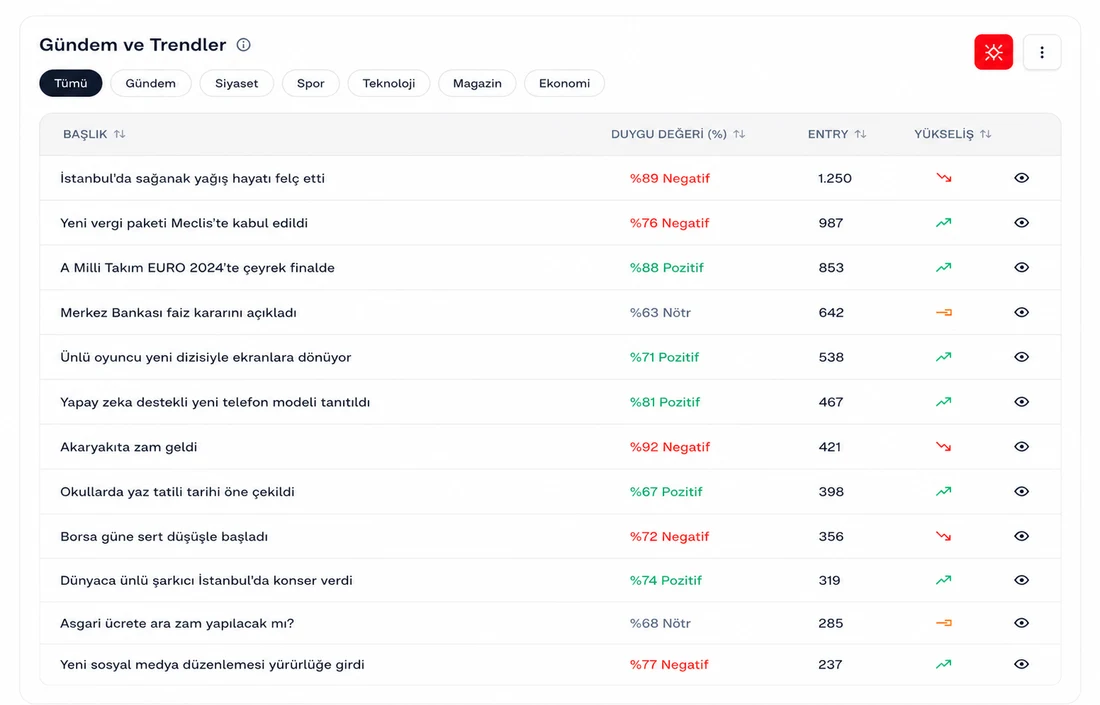Select the Ekonomi filter chip
This screenshot has width=1100, height=705.
(x=564, y=83)
